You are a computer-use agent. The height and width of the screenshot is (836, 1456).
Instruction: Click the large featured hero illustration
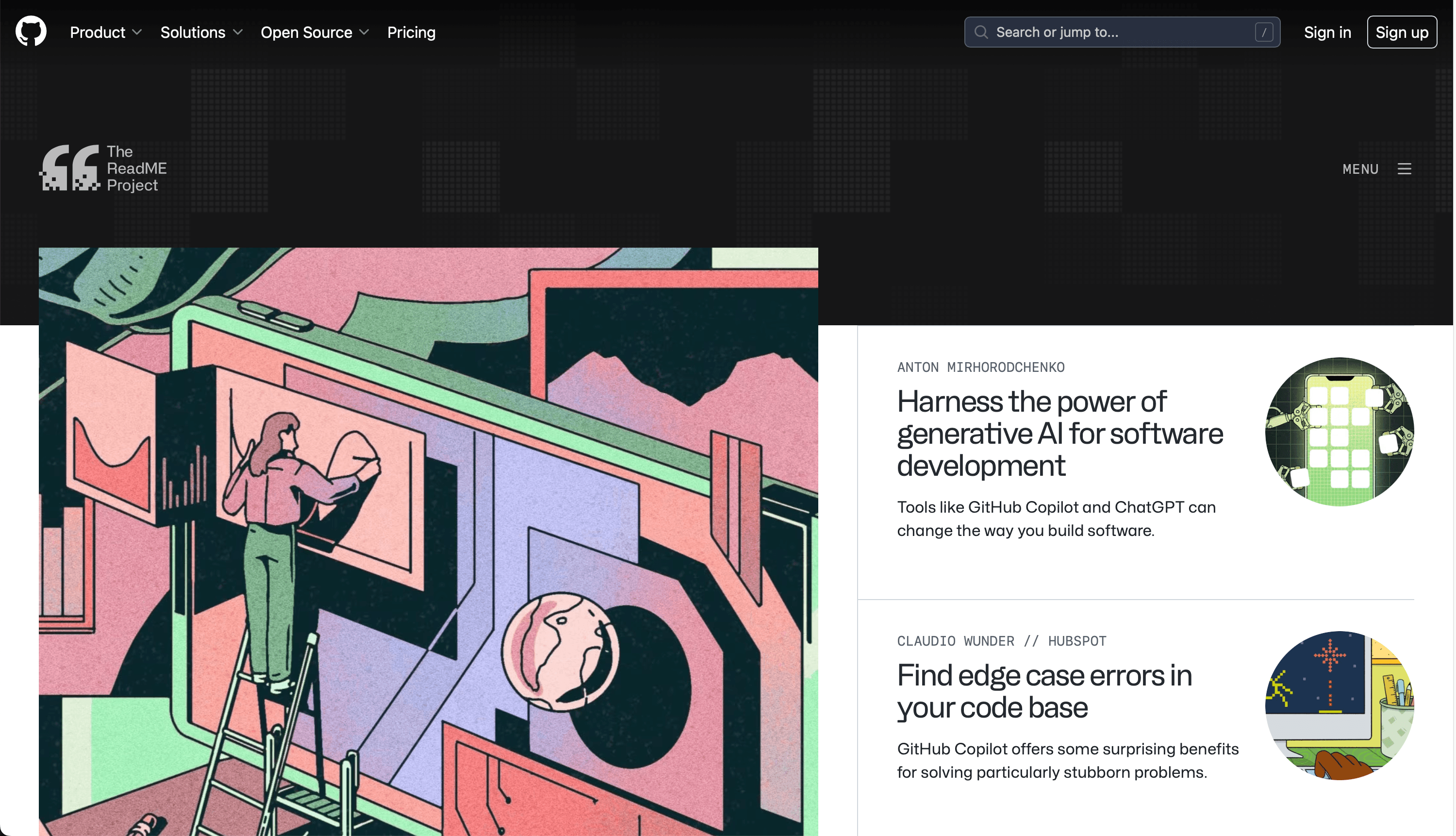428,541
